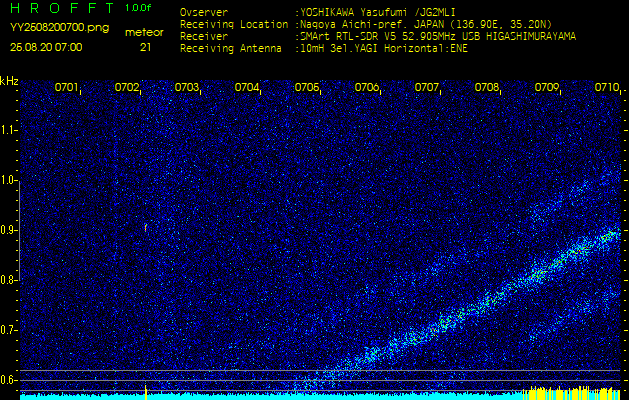Click the 0704 time marker

pyautogui.click(x=246, y=87)
